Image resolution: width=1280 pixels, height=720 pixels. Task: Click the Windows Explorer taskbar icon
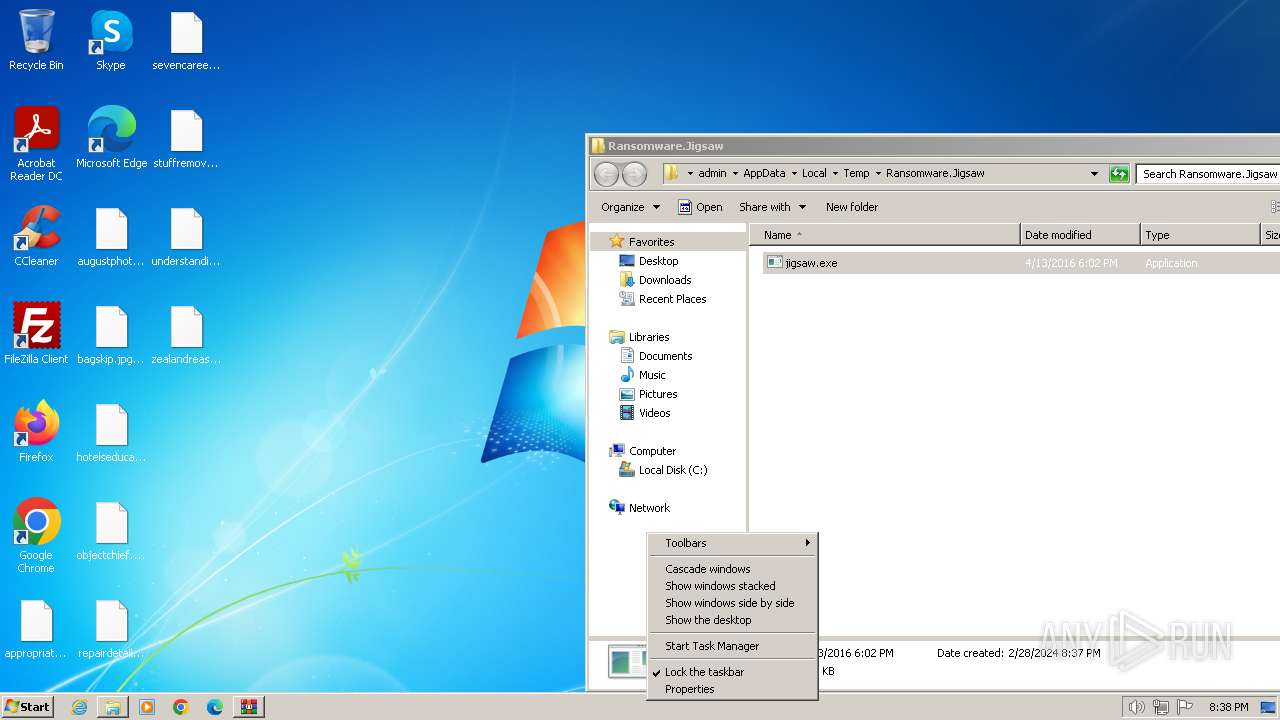pyautogui.click(x=113, y=707)
